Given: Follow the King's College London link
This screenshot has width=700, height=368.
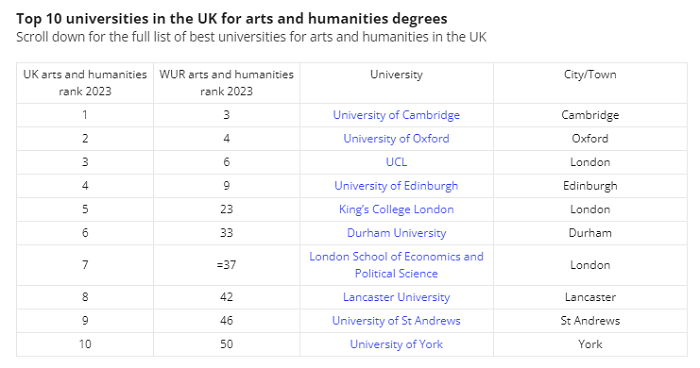Looking at the screenshot, I should [396, 209].
